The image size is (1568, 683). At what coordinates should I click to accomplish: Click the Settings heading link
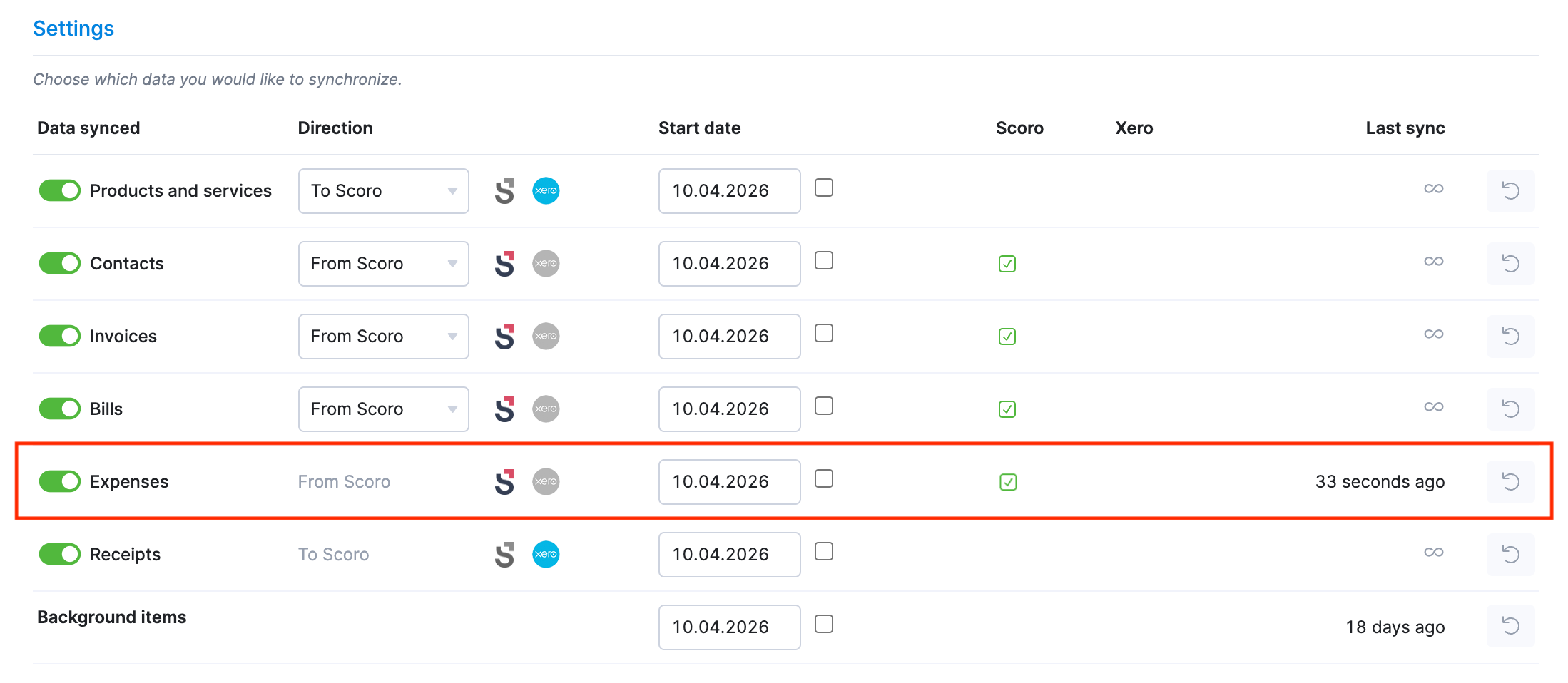73,29
